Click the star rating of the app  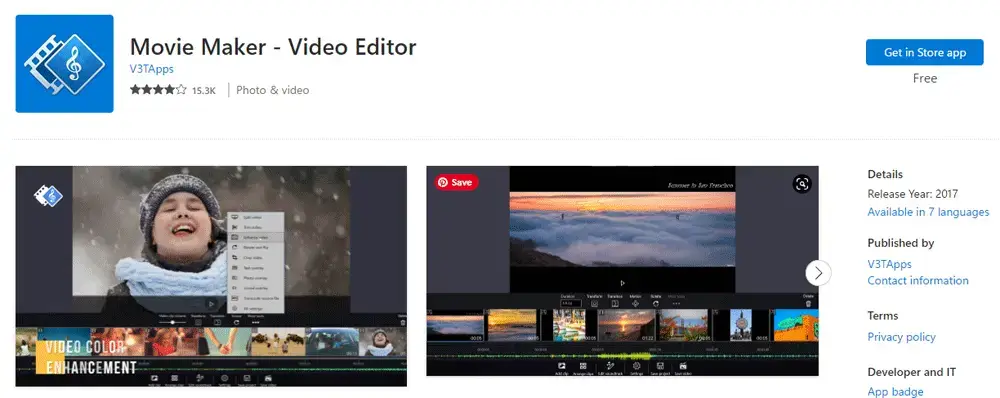(158, 90)
